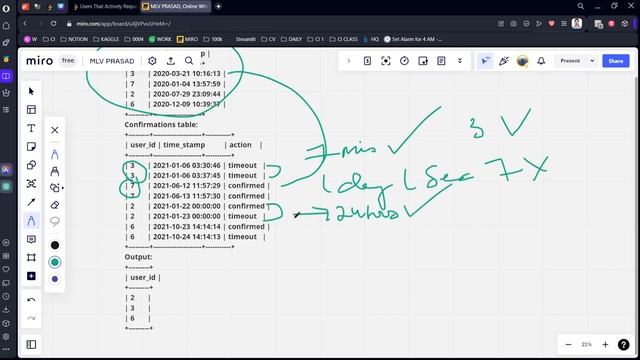This screenshot has height=360, width=640.
Task: Select the mind map/diagram tool
Action: pos(31,184)
